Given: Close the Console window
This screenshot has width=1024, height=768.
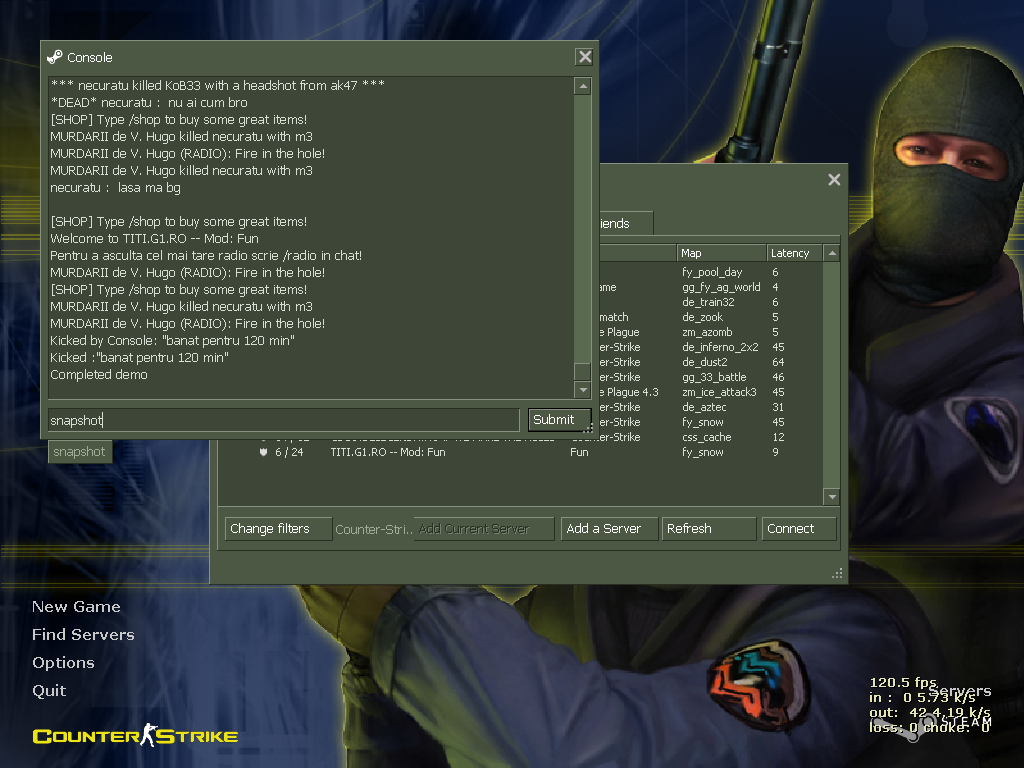Looking at the screenshot, I should pyautogui.click(x=584, y=57).
